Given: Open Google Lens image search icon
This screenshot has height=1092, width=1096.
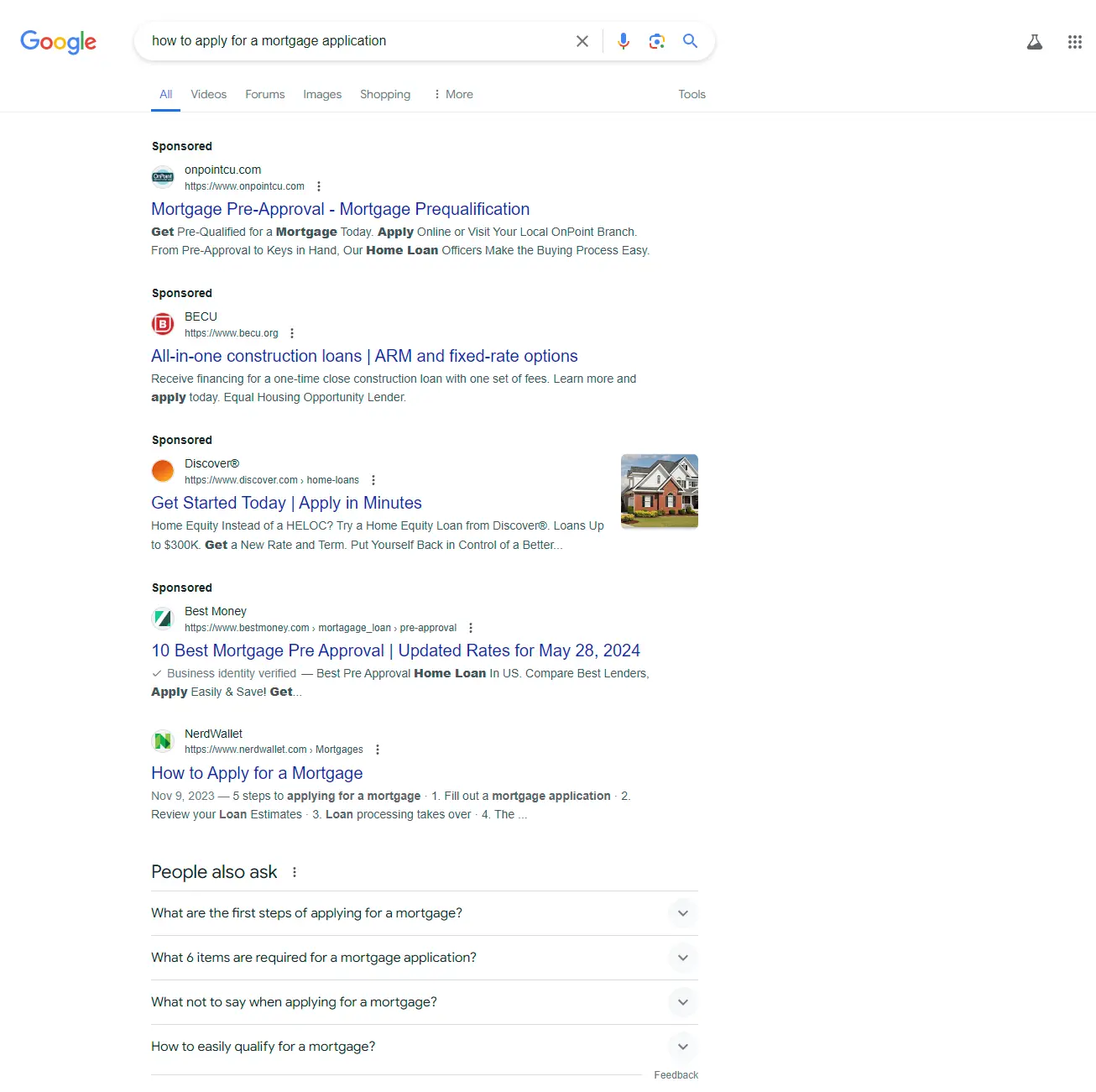Looking at the screenshot, I should (657, 41).
